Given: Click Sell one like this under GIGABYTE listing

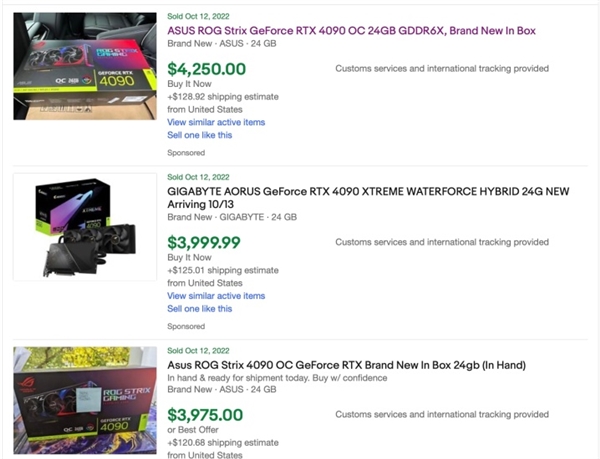Looking at the screenshot, I should 200,309.
